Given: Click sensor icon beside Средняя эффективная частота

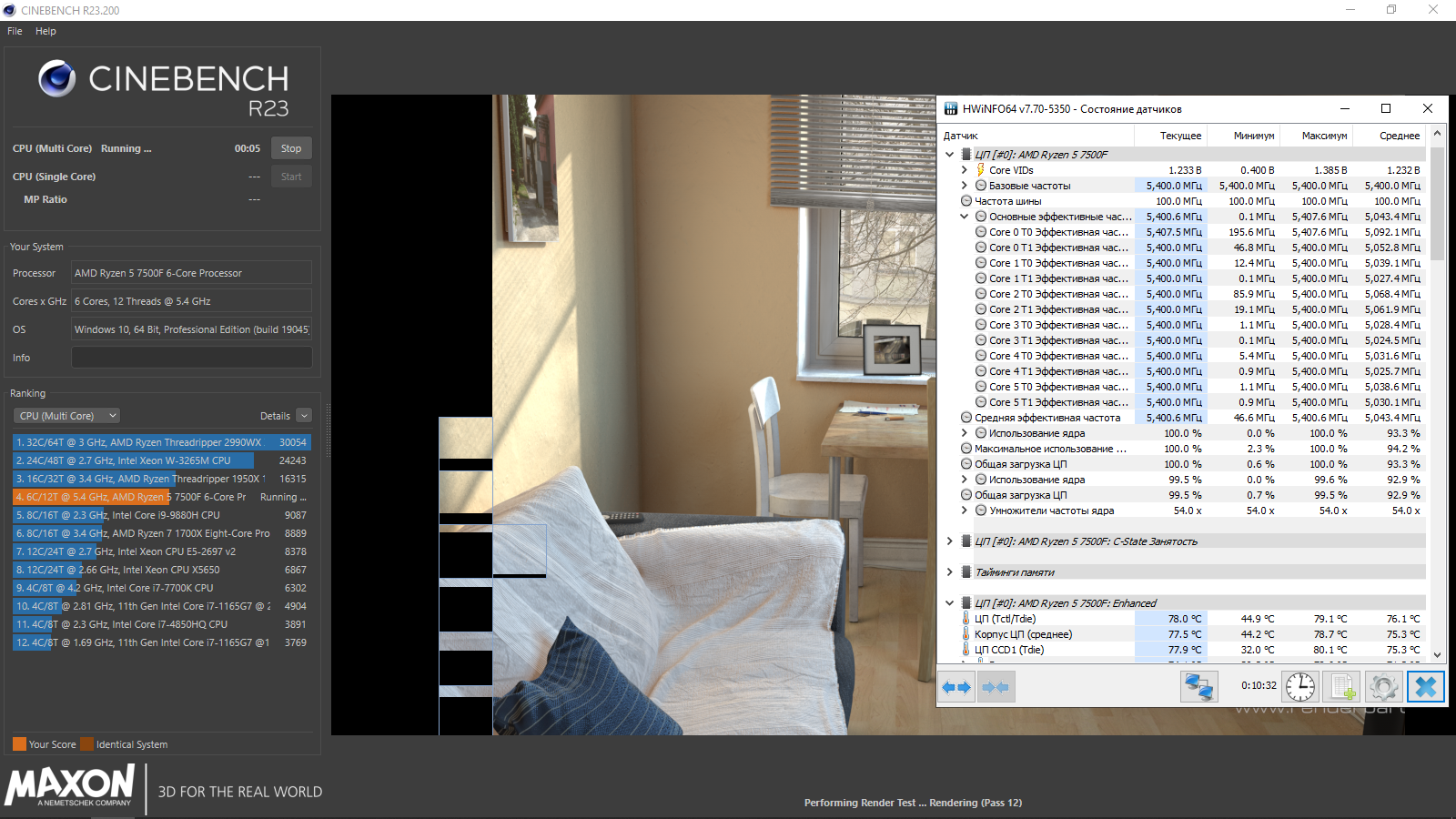Looking at the screenshot, I should pos(966,418).
